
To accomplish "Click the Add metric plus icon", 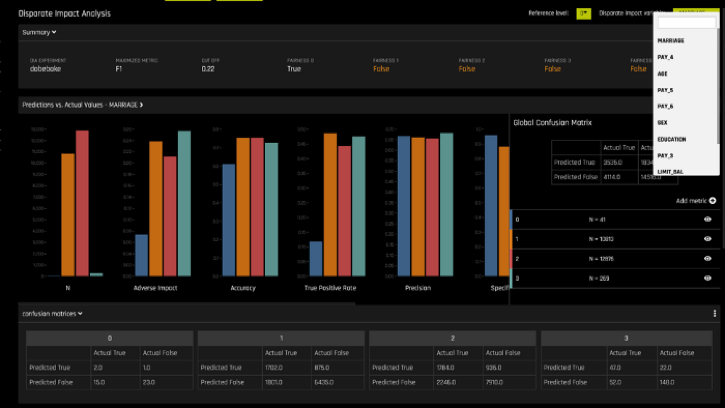I will 712,201.
